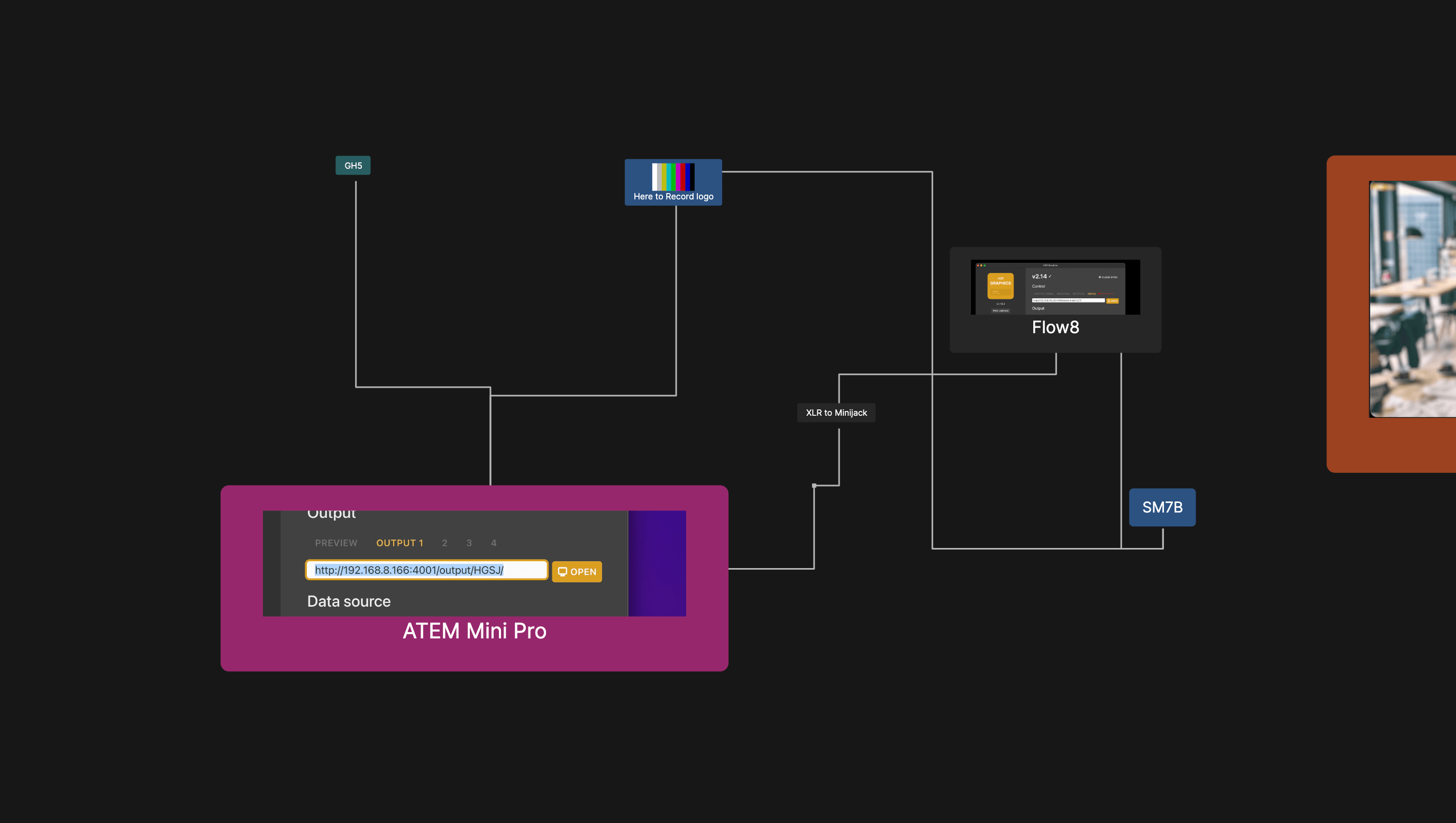Select the 'XLR to Minijack' connection label
The image size is (1456, 823).
point(836,413)
